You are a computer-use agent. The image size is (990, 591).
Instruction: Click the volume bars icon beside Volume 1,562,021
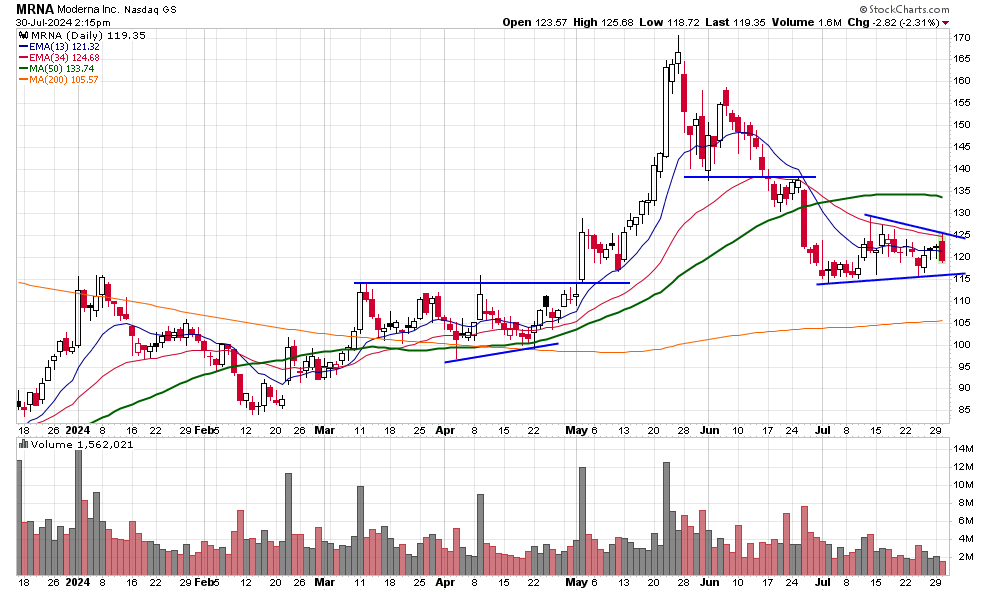tap(24, 445)
